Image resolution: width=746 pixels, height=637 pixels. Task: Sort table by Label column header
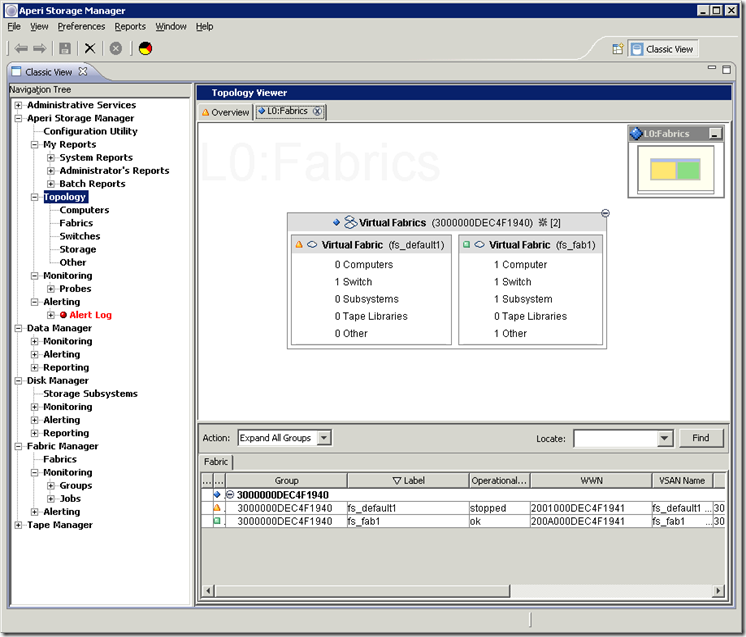408,480
